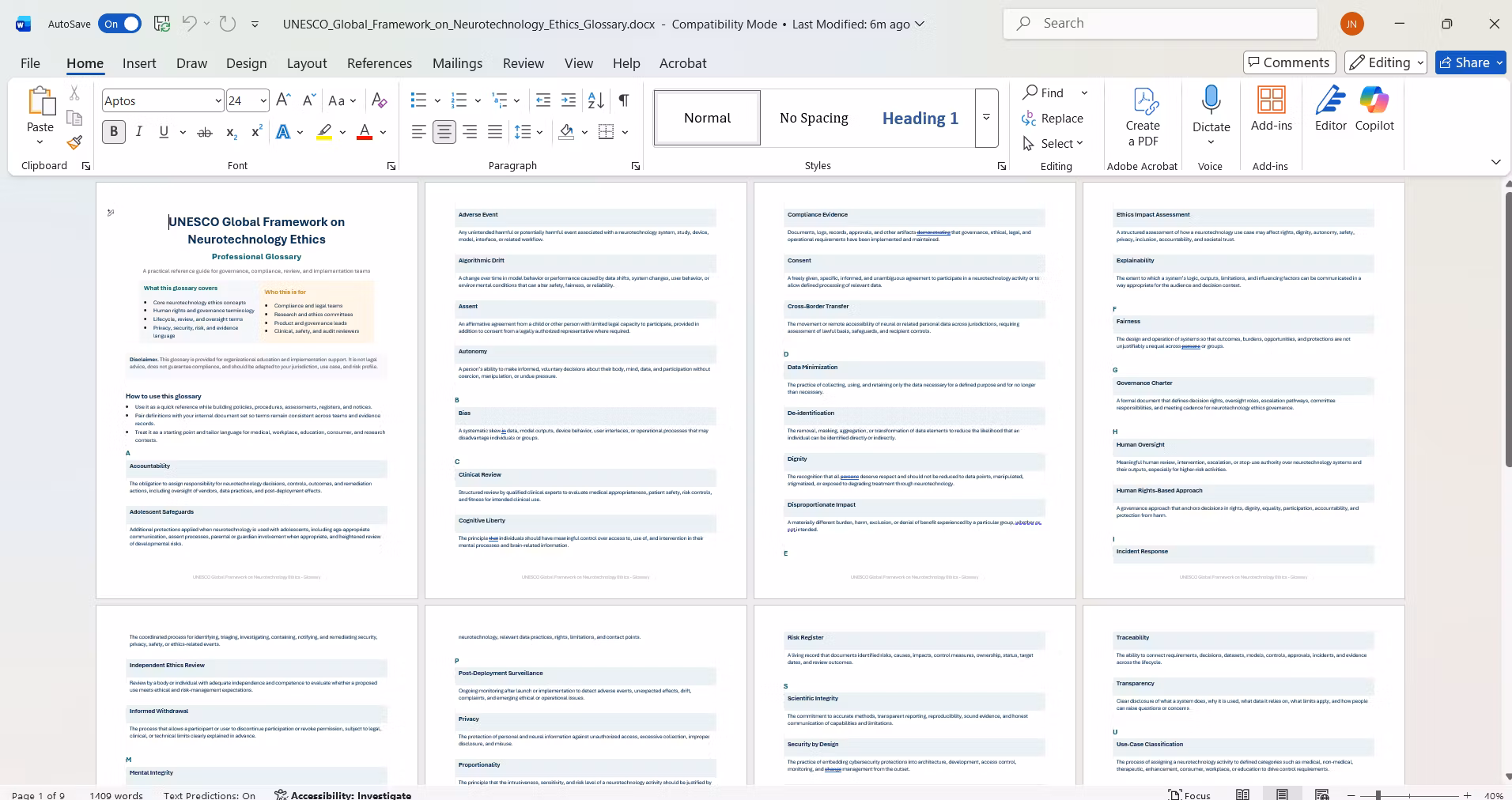Open the font name dropdown

tap(218, 100)
